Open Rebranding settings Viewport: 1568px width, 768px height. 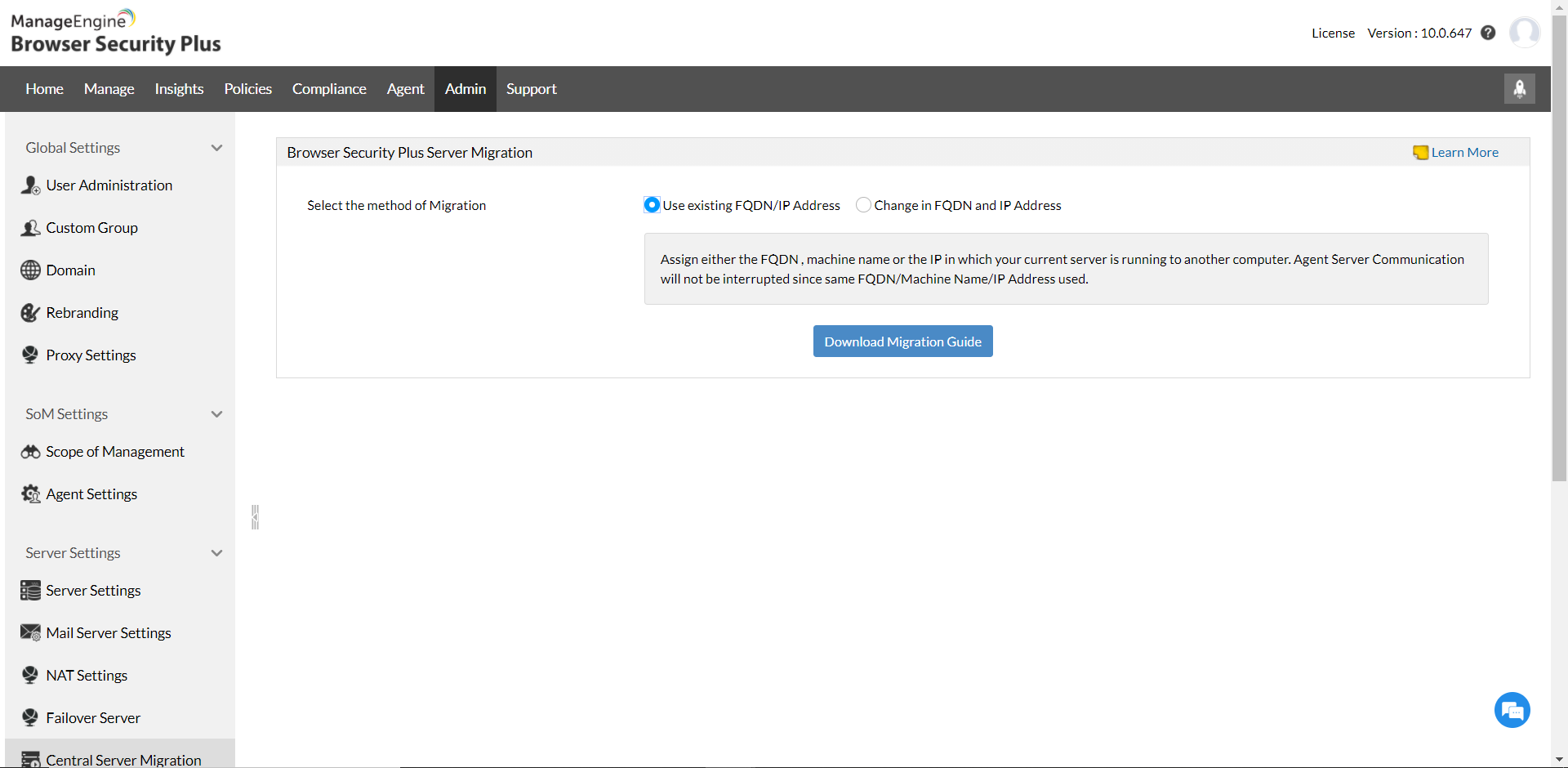82,313
